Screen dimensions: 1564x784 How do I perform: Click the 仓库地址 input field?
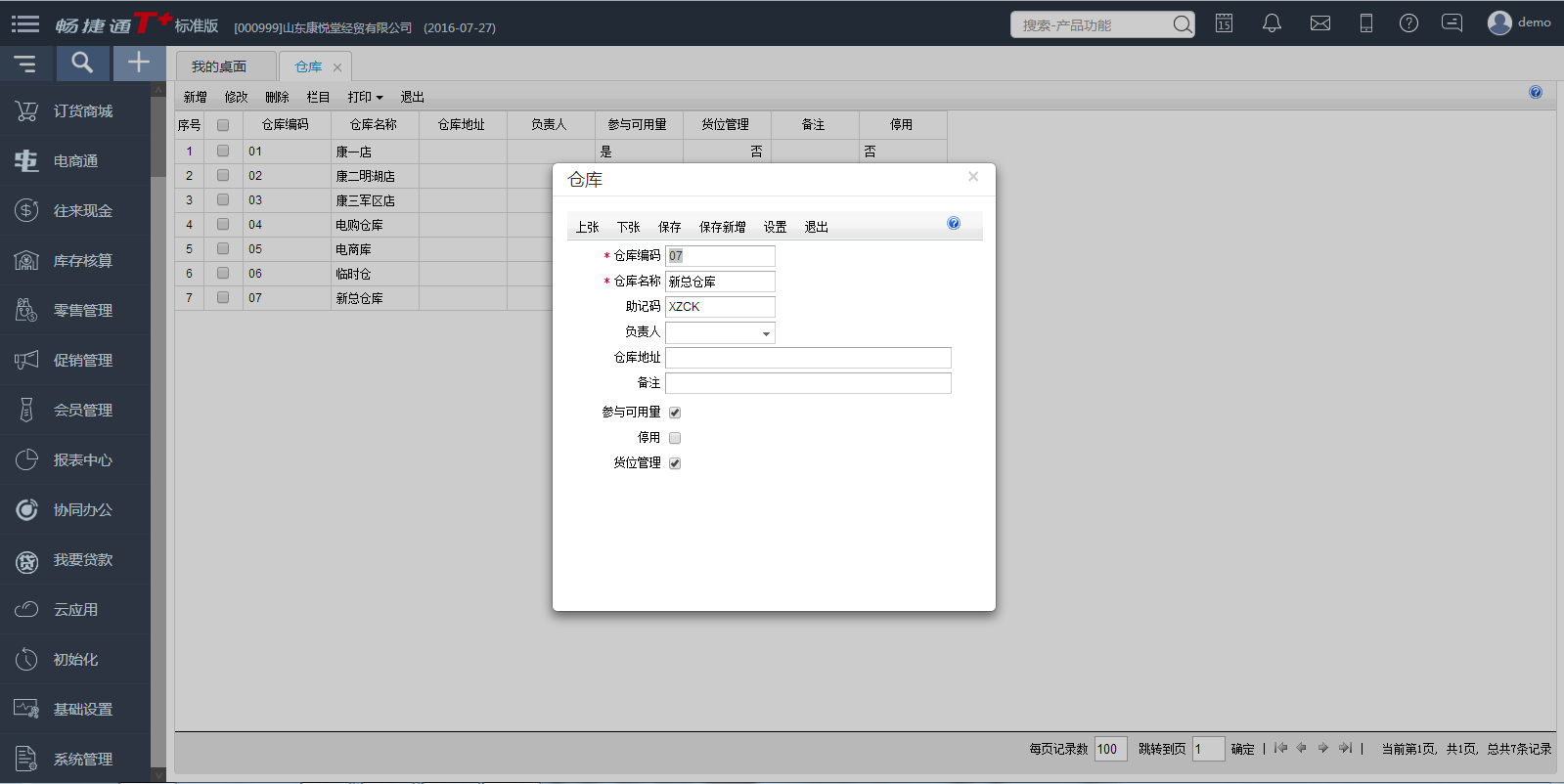808,358
